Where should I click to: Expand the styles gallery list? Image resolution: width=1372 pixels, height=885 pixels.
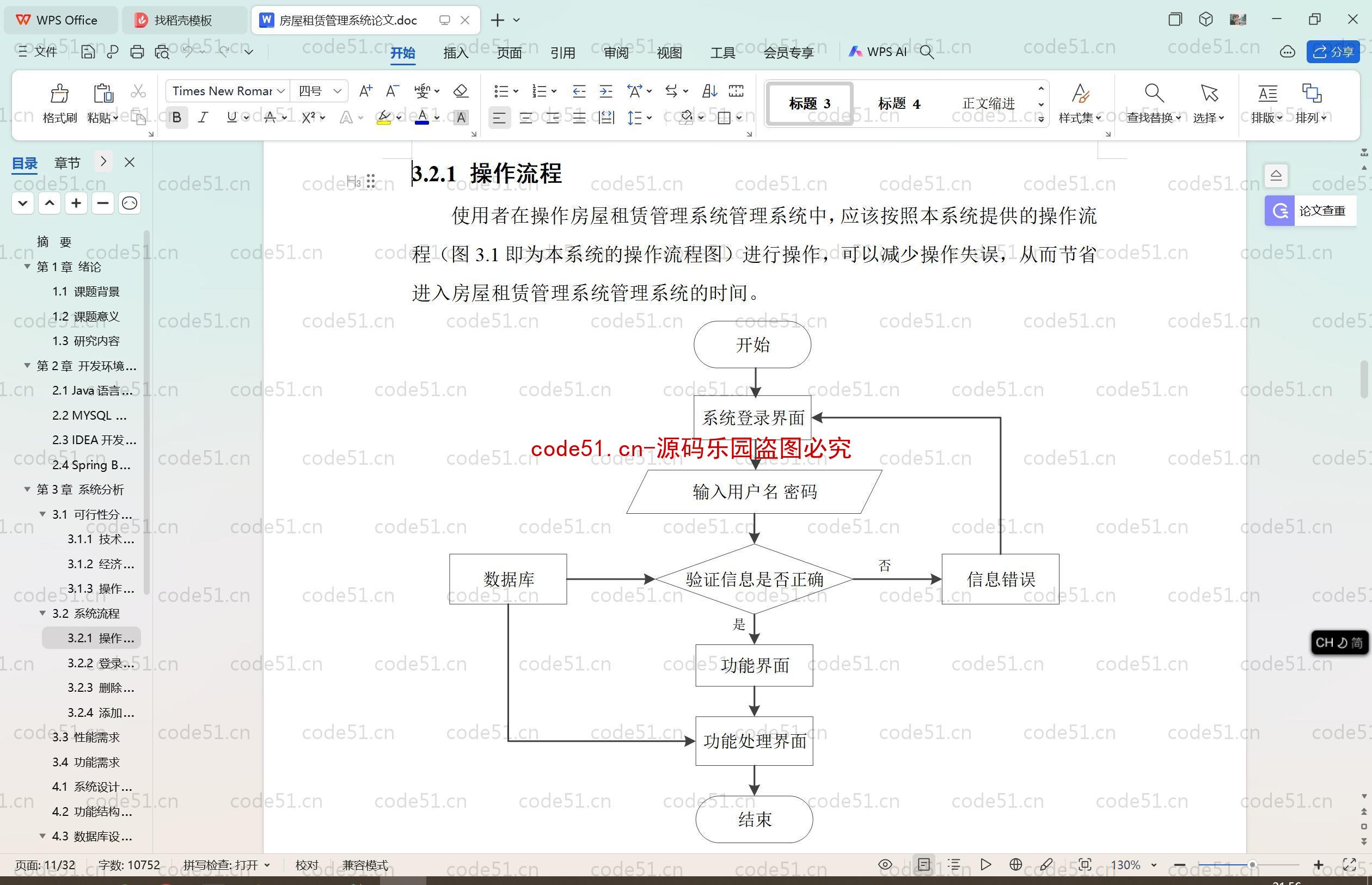pos(1041,119)
